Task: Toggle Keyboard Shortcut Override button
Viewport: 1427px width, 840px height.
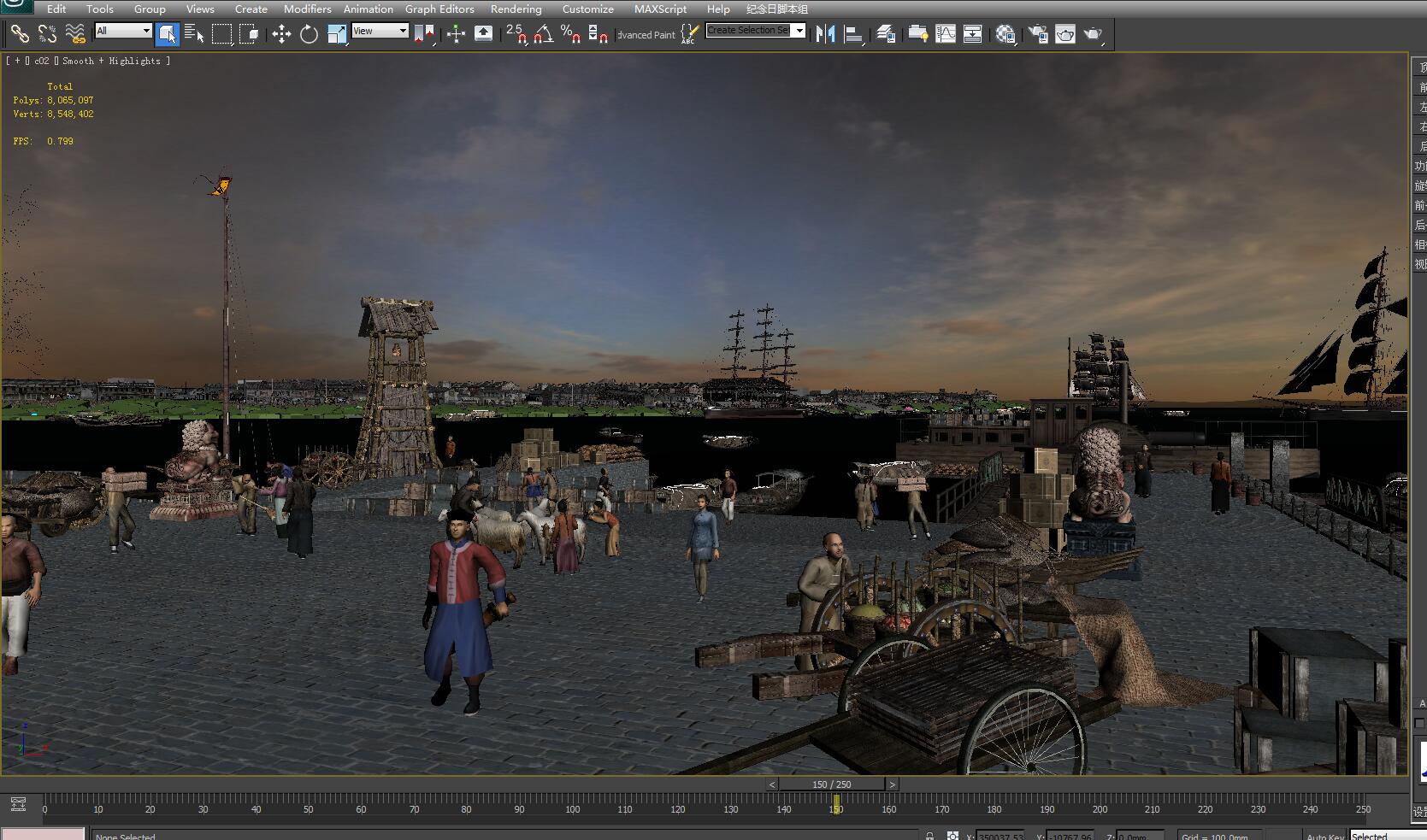Action: (483, 34)
